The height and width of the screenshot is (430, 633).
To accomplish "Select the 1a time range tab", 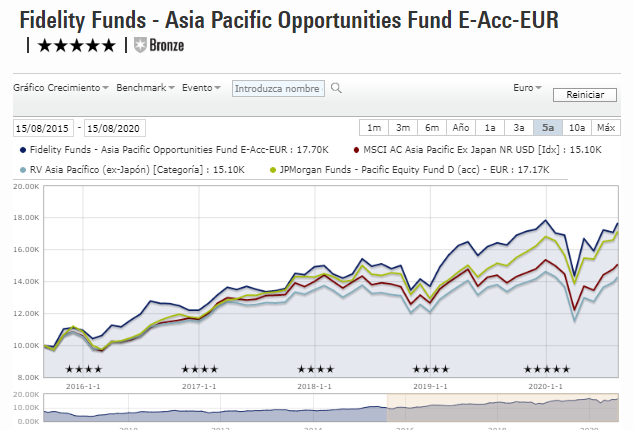I will [x=490, y=128].
